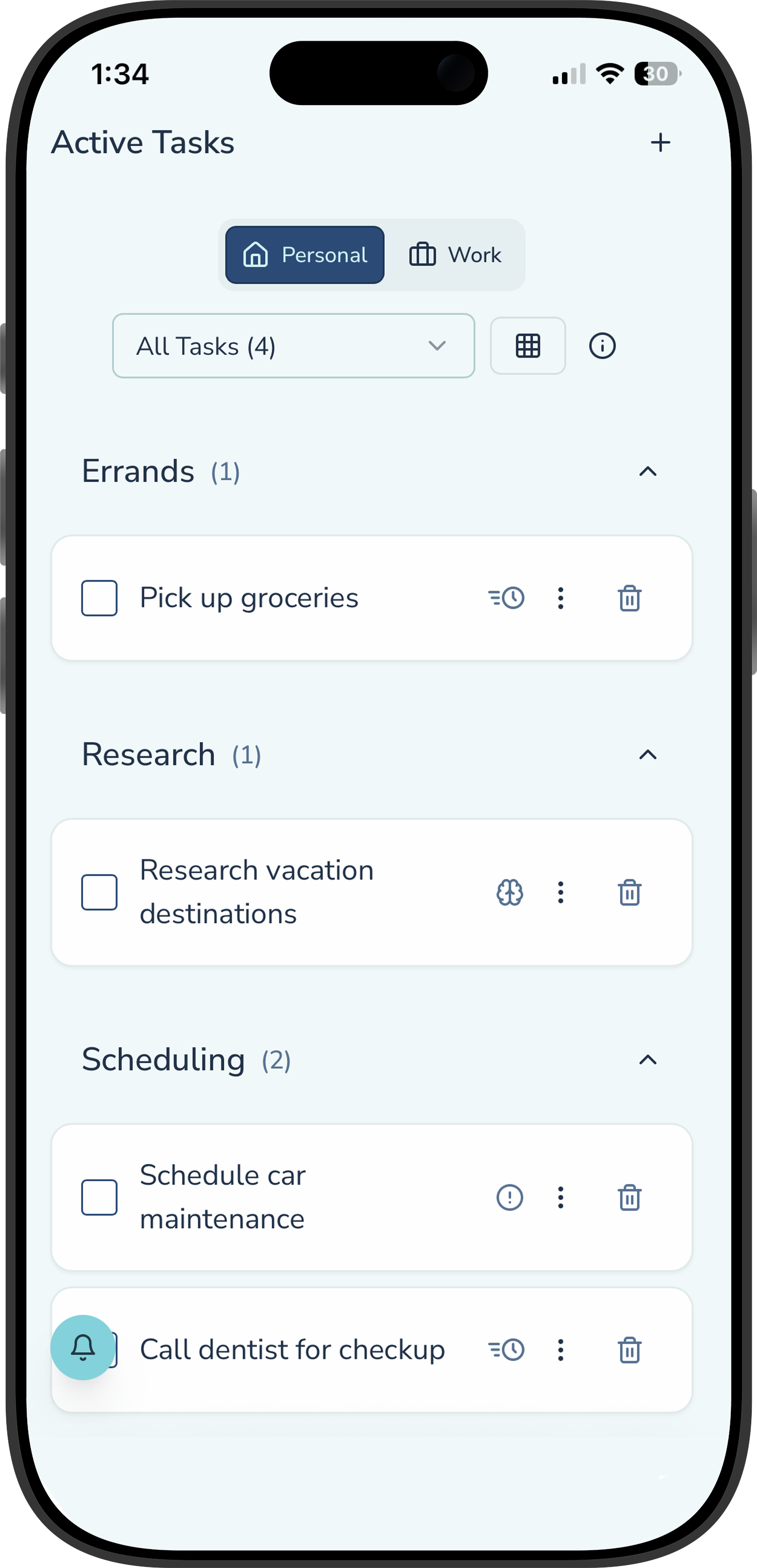
Task: Switch to grid view of tasks
Action: 527,345
